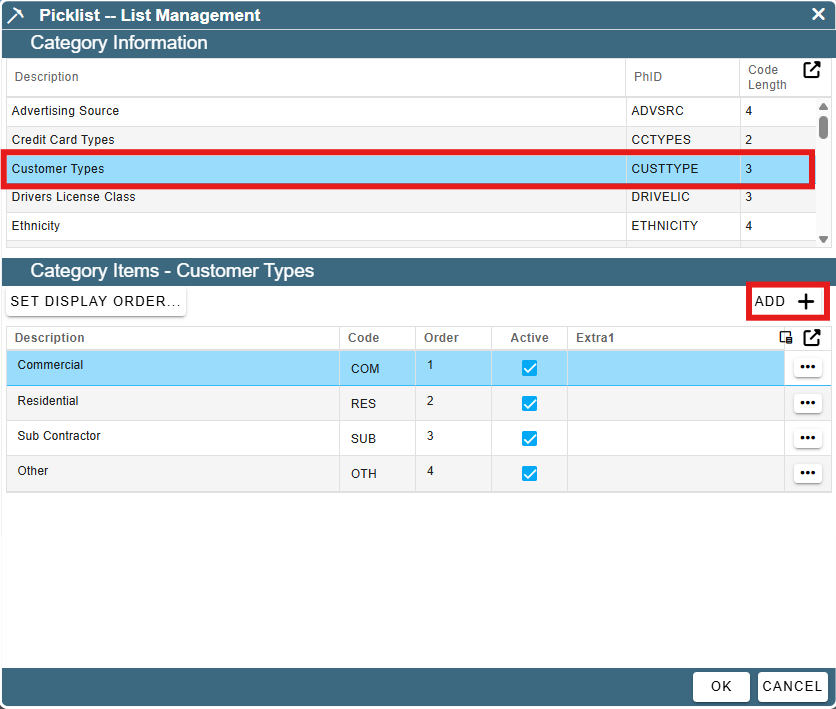Click the export icon in Category Information header
The width and height of the screenshot is (836, 709).
click(811, 69)
